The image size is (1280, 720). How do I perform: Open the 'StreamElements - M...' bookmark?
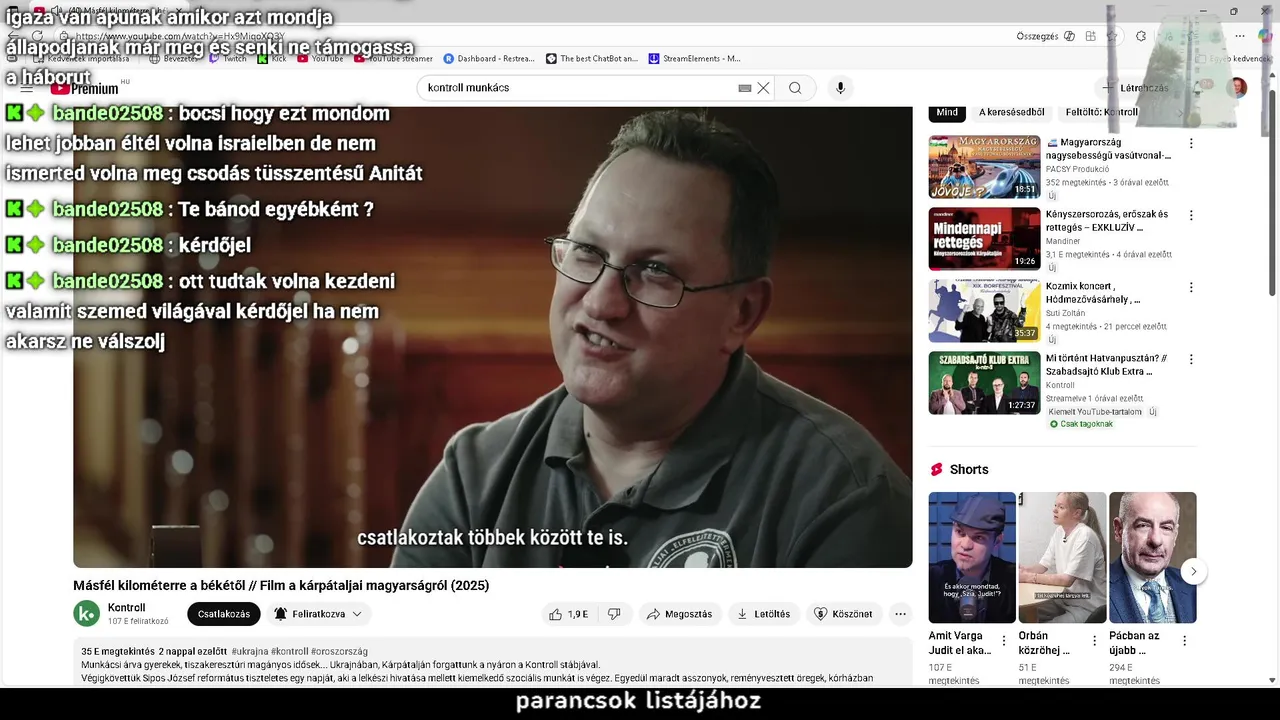(x=695, y=59)
